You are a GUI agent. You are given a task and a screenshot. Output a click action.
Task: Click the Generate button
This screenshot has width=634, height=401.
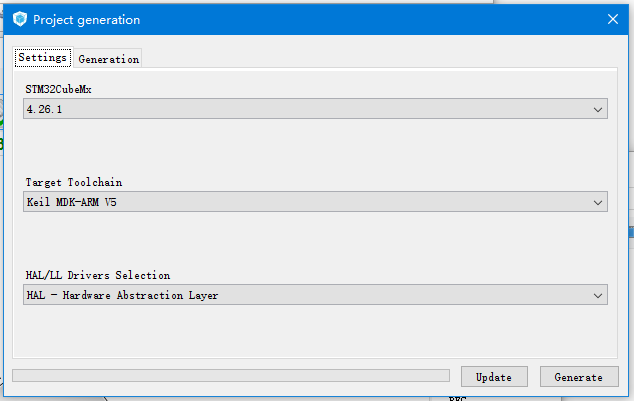click(579, 377)
